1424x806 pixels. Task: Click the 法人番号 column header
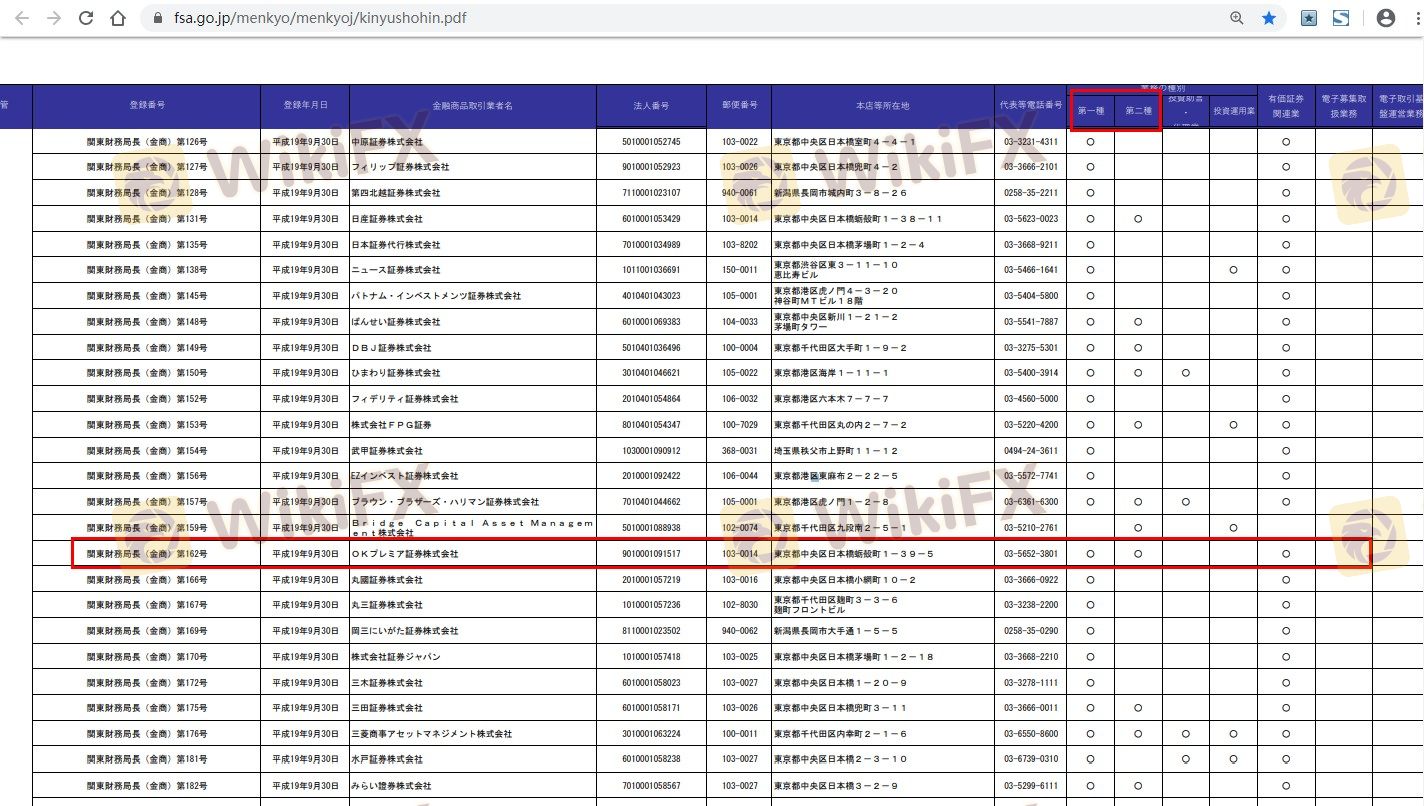[651, 105]
